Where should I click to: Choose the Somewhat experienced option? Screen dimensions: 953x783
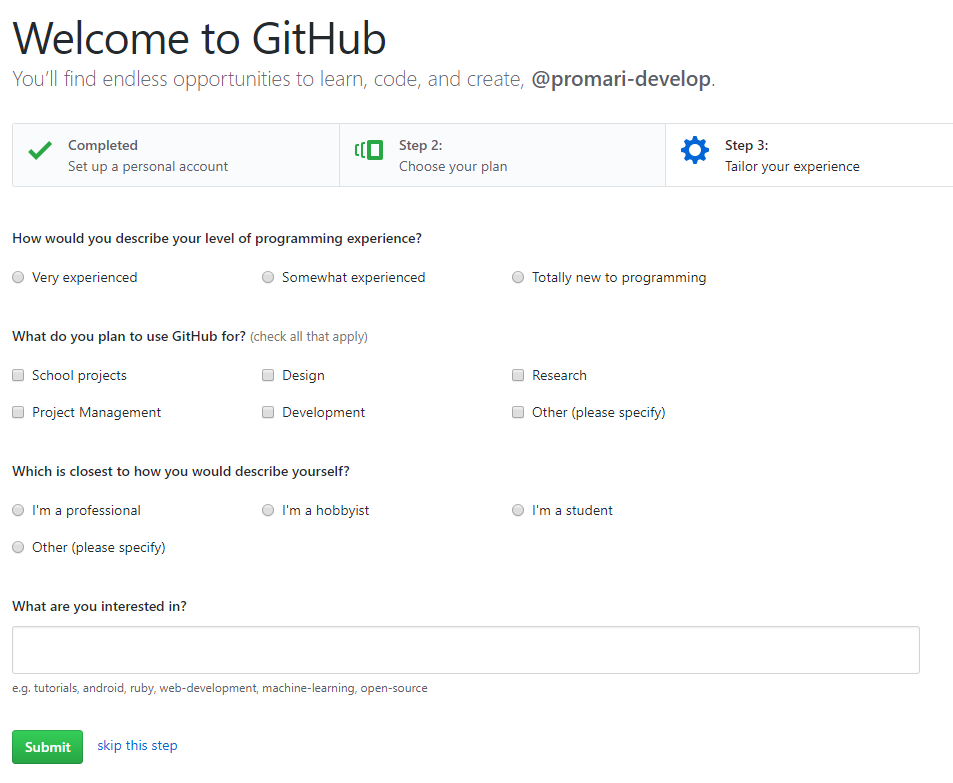[268, 277]
